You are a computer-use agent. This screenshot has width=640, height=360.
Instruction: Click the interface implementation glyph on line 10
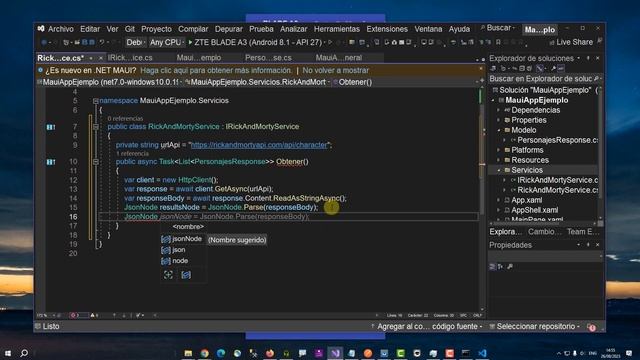point(51,162)
